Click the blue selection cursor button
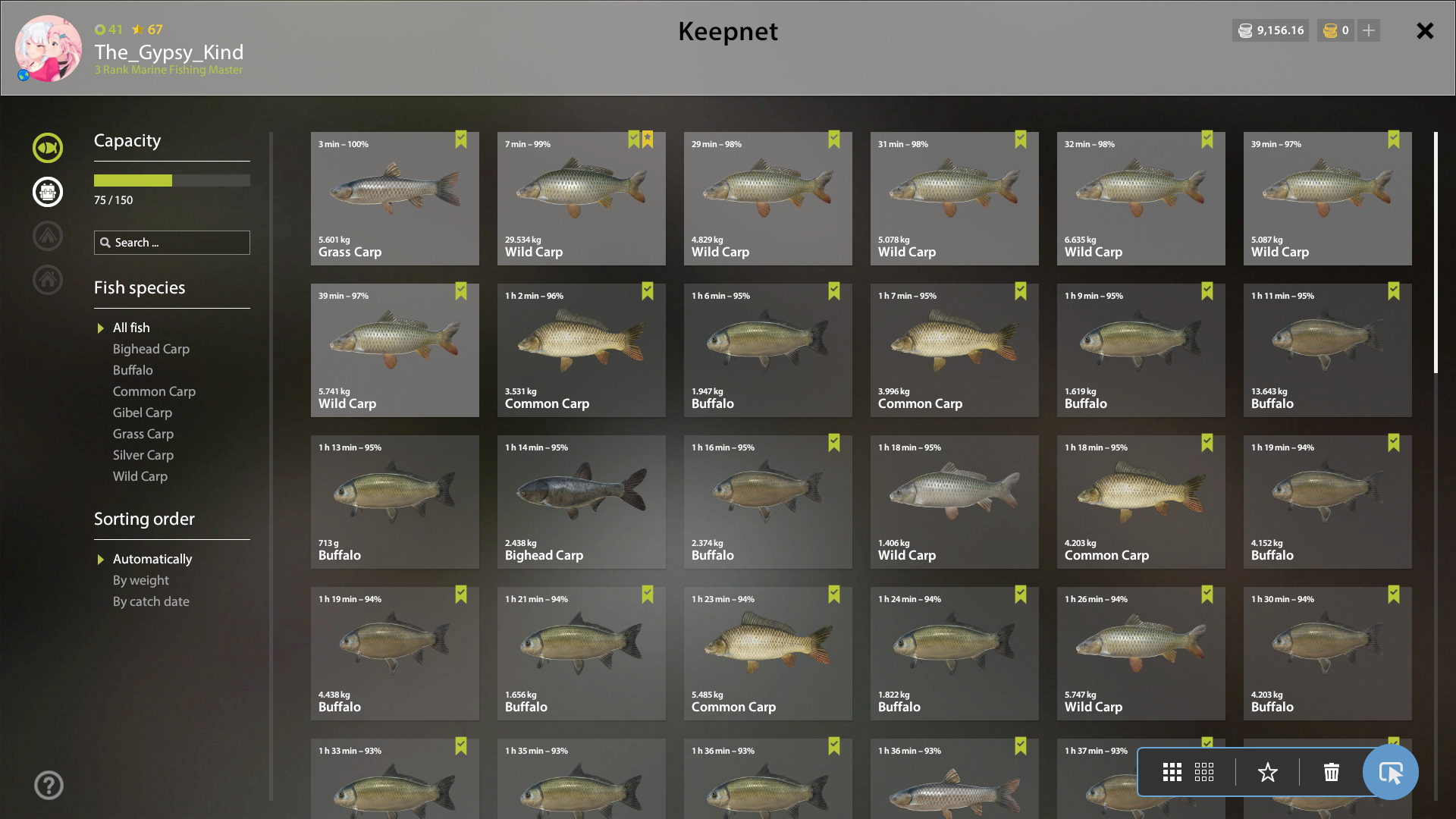This screenshot has width=1456, height=819. point(1391,773)
